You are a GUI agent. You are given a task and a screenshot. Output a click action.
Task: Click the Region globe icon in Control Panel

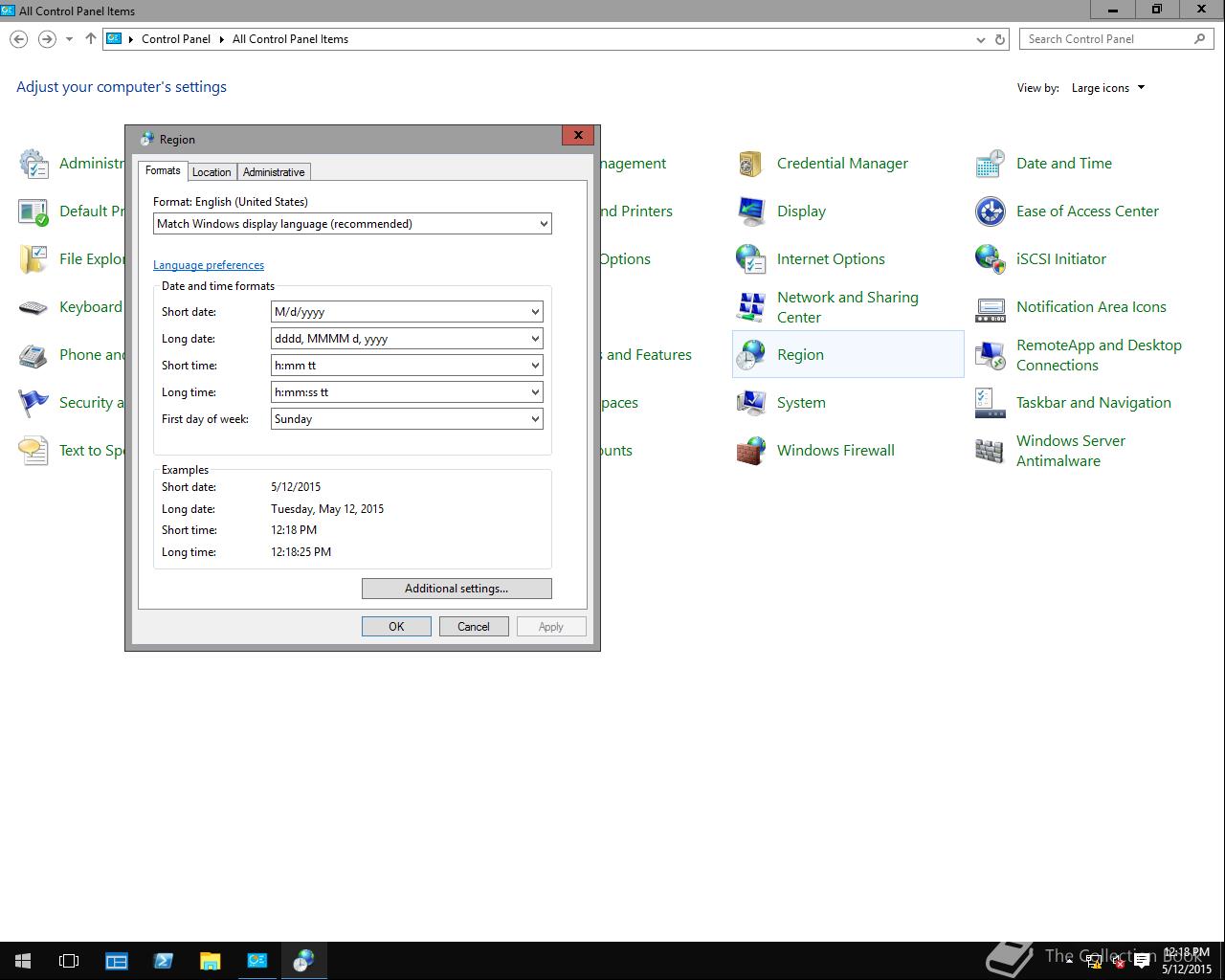(x=750, y=355)
